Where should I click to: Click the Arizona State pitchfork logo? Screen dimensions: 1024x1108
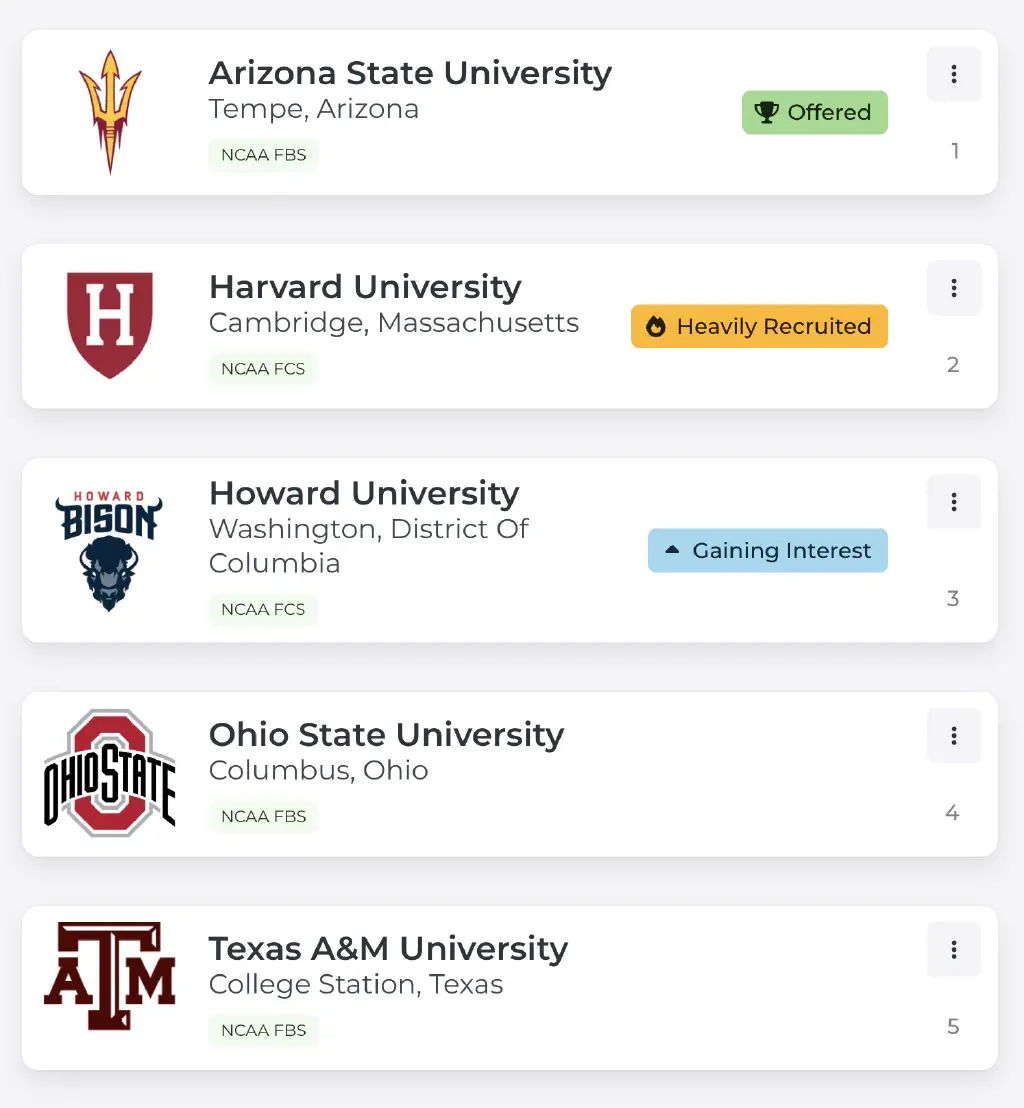(110, 111)
